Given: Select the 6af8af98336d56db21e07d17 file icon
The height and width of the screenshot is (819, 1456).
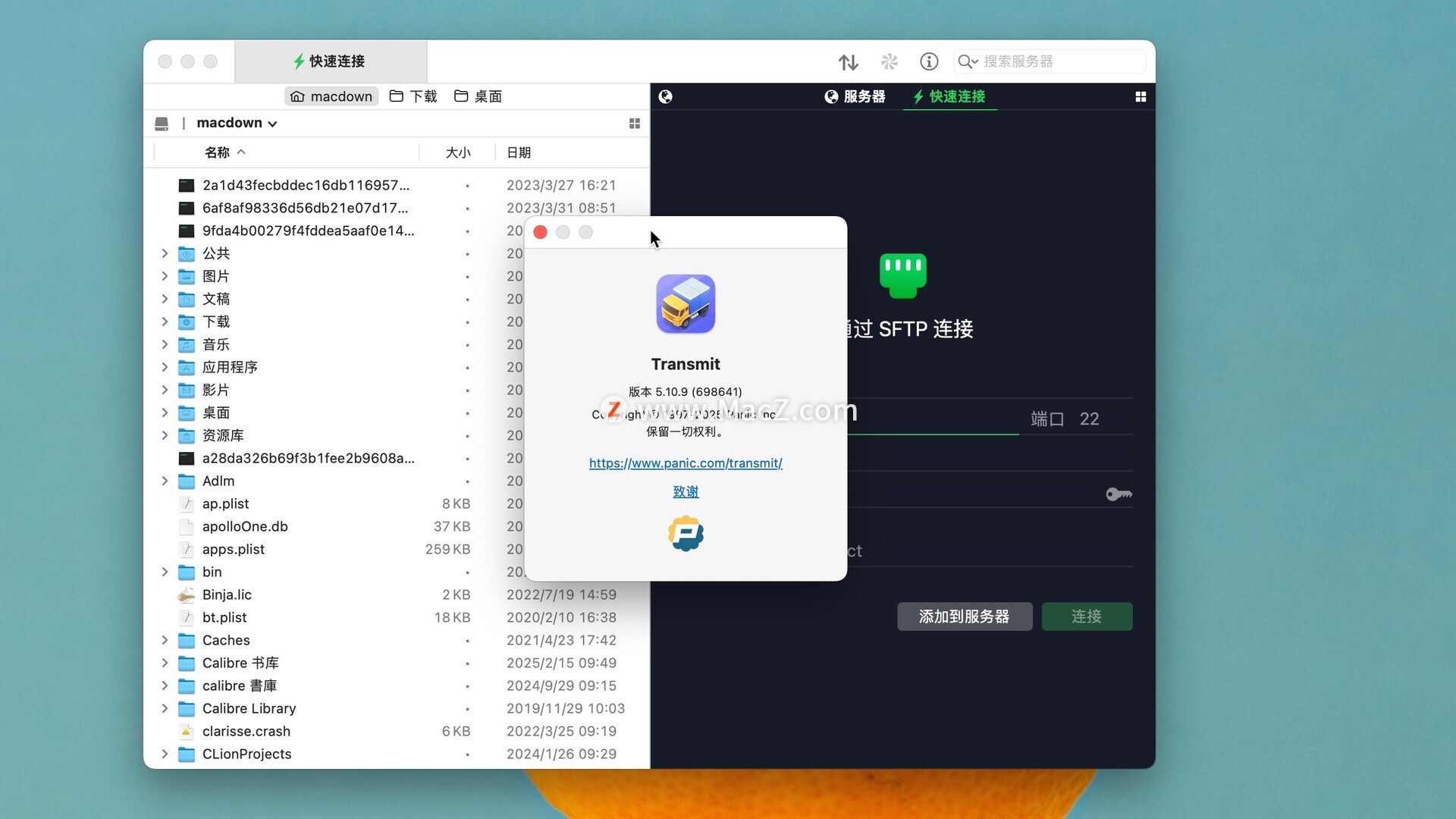Looking at the screenshot, I should 187,208.
